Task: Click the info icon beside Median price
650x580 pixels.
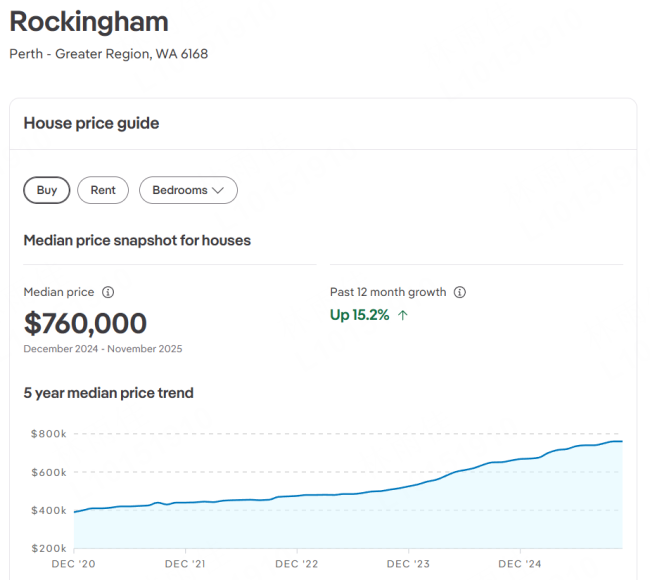Action: pos(108,293)
